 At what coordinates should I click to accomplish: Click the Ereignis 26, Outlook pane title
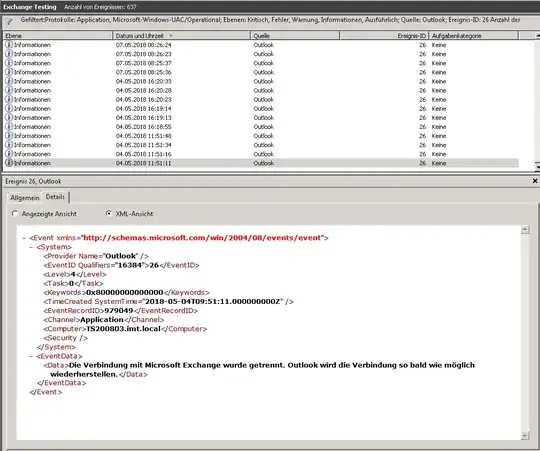(x=33, y=181)
